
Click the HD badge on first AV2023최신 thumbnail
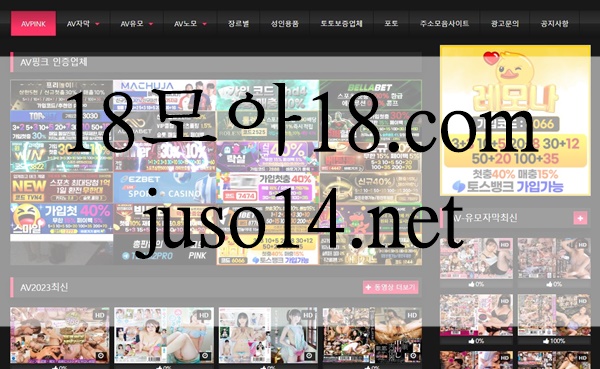click(x=99, y=315)
